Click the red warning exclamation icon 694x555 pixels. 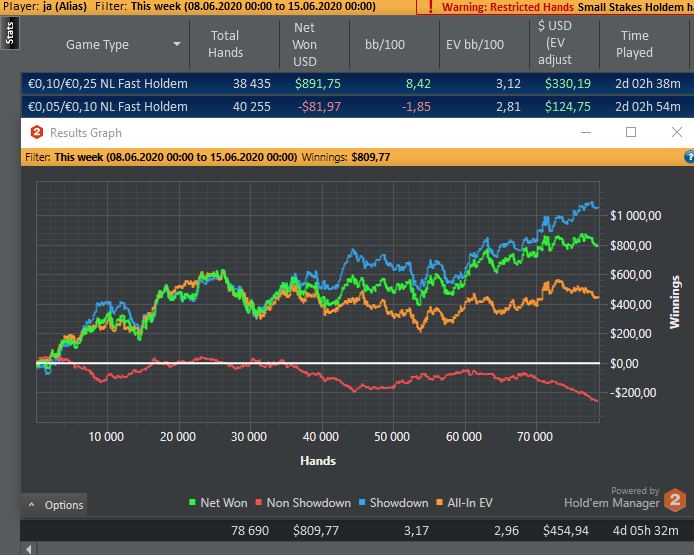click(430, 7)
